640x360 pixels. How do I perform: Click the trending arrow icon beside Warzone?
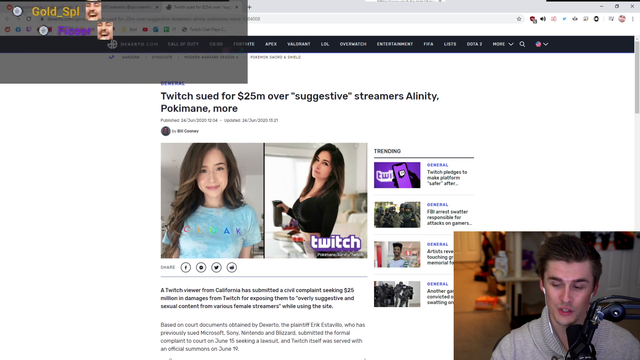pos(111,57)
